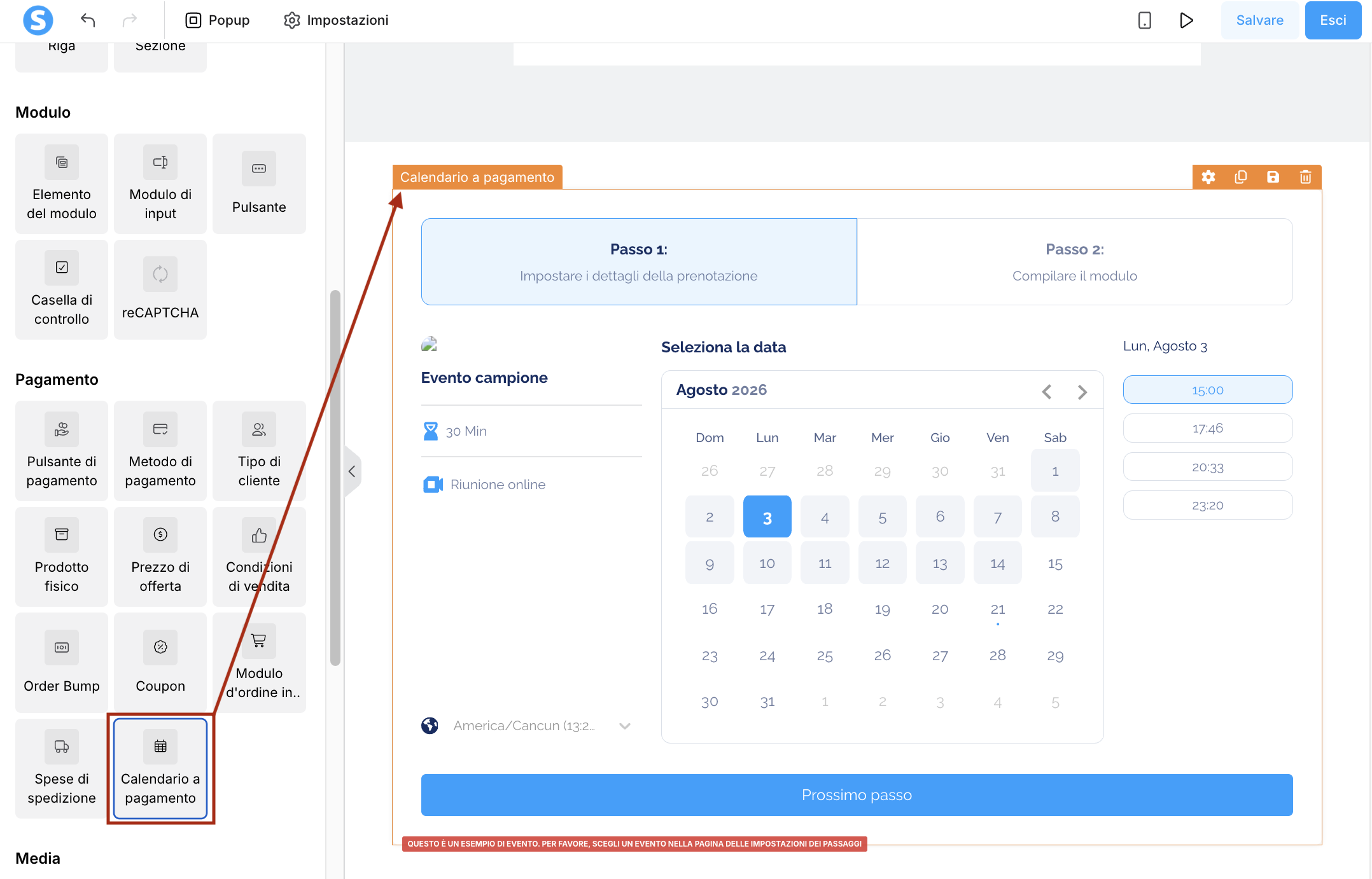Select the Passo 1 tab
Viewport: 1372px width, 879px height.
pos(639,262)
